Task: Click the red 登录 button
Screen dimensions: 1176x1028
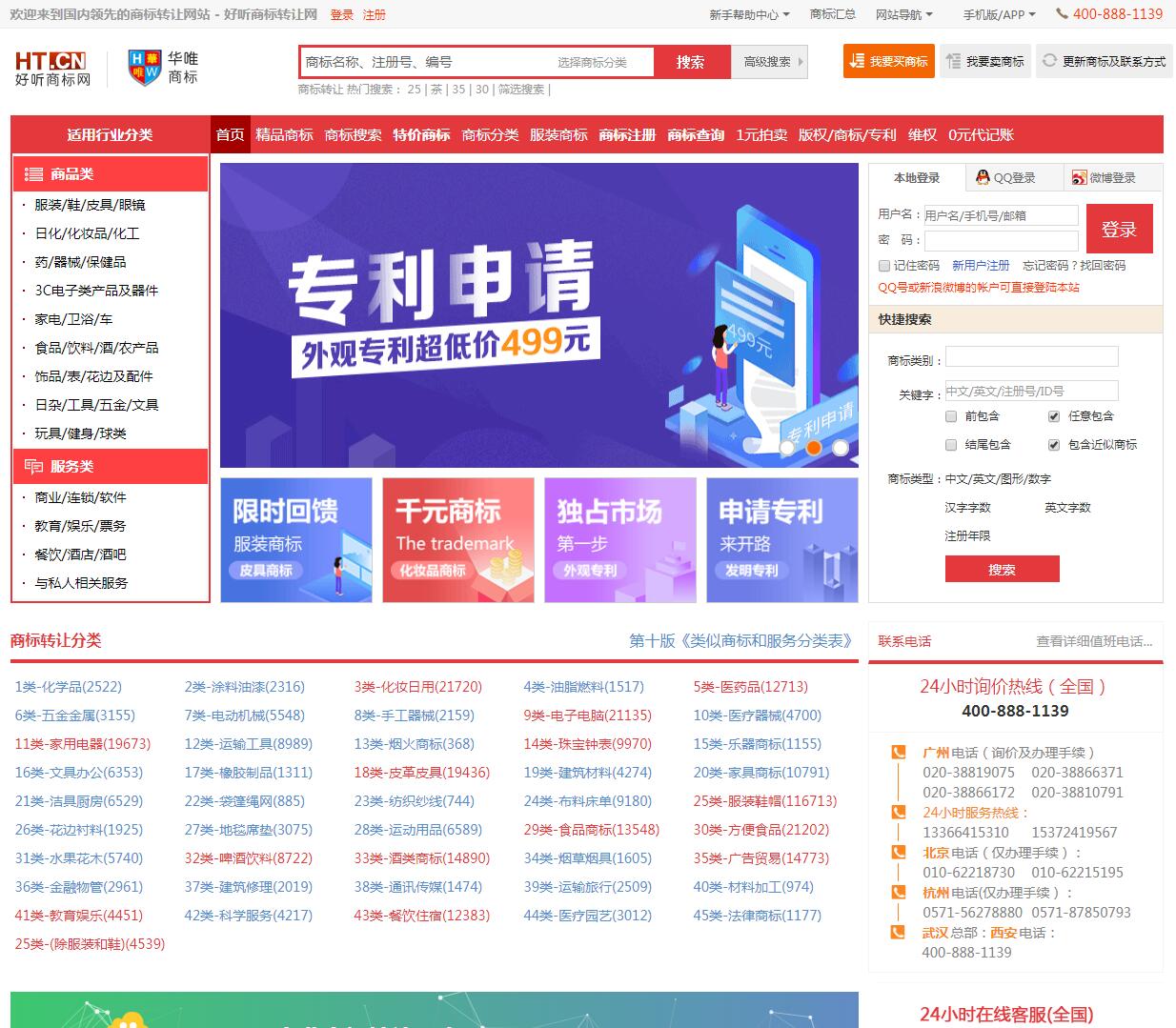Action: point(1119,229)
